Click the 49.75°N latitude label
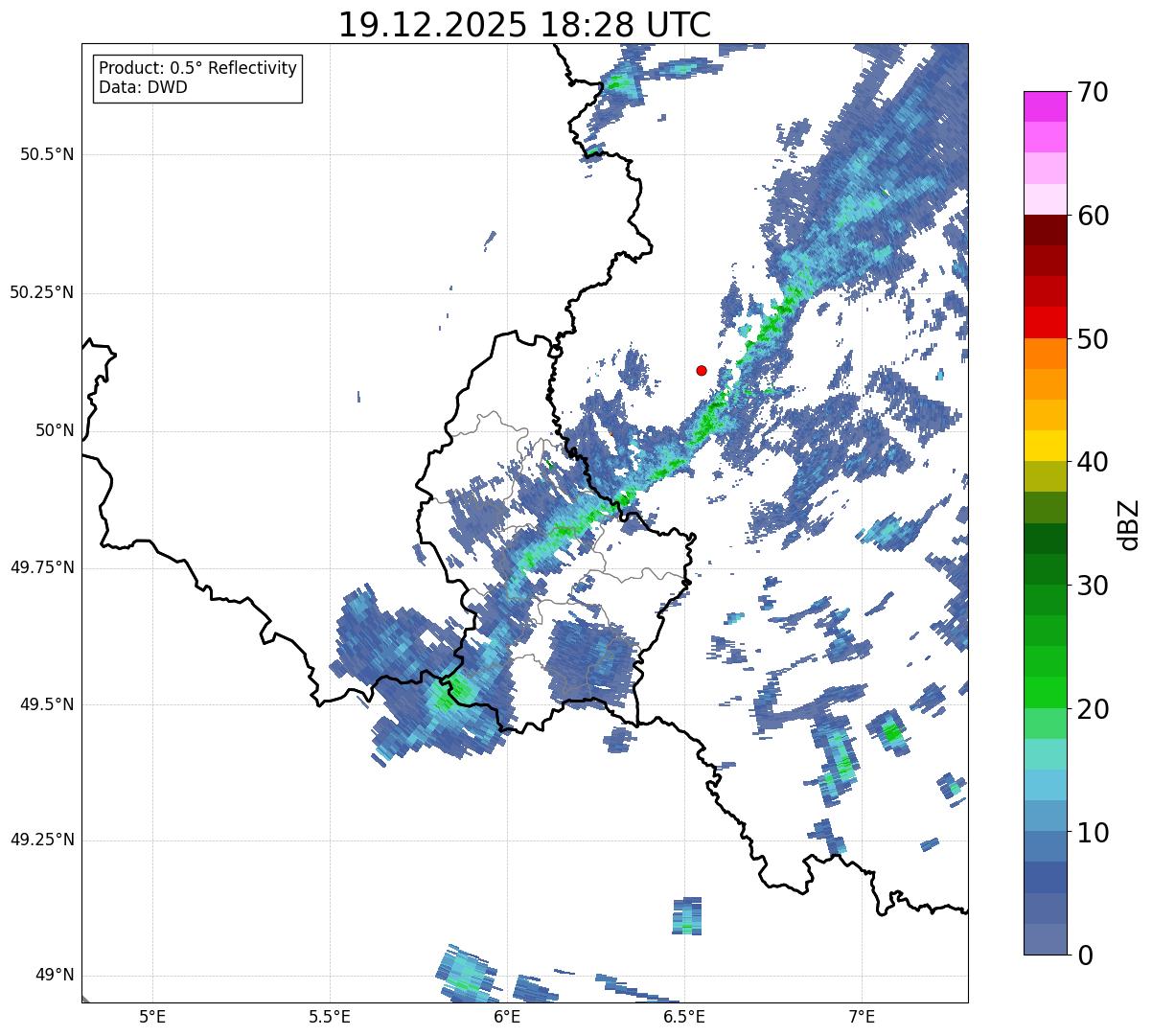1152x1036 pixels. (x=42, y=567)
